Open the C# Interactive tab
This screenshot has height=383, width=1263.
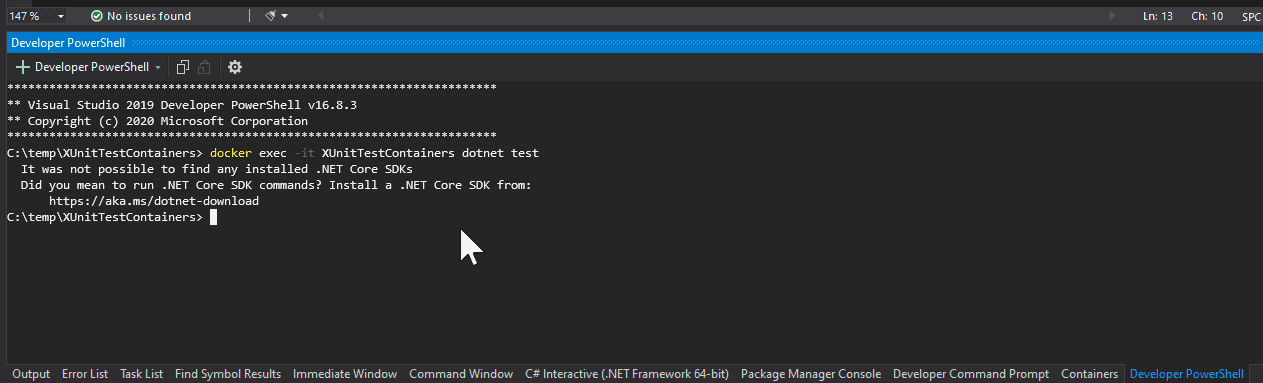pos(627,374)
